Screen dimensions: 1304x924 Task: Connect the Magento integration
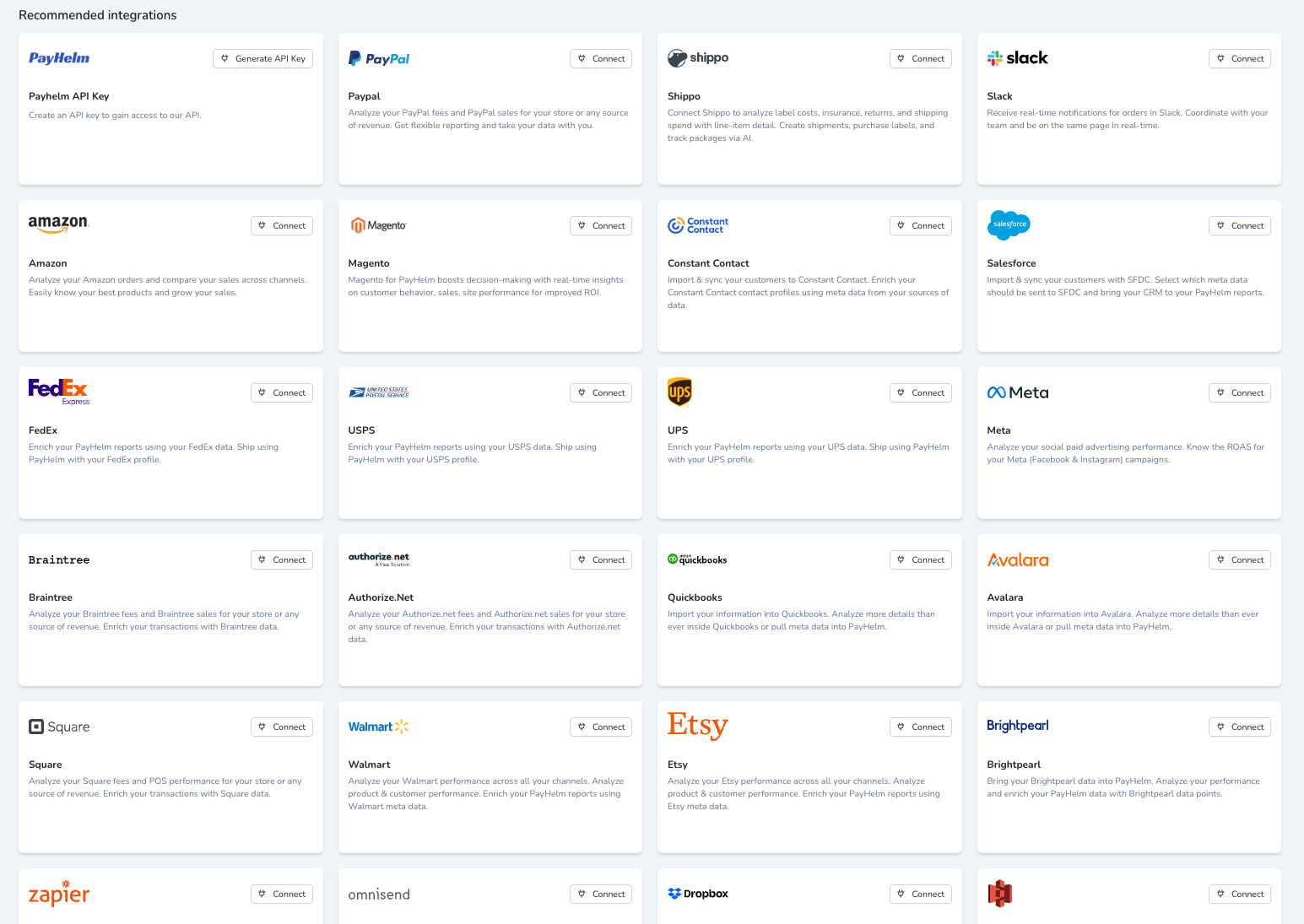click(x=601, y=225)
